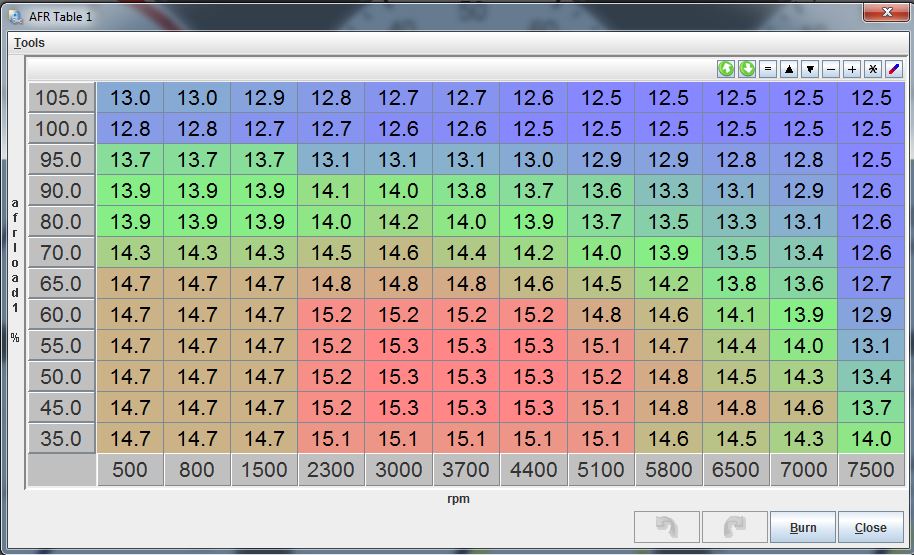
Task: Select the cell at 500 rpm, 105.0 load
Action: pyautogui.click(x=130, y=98)
